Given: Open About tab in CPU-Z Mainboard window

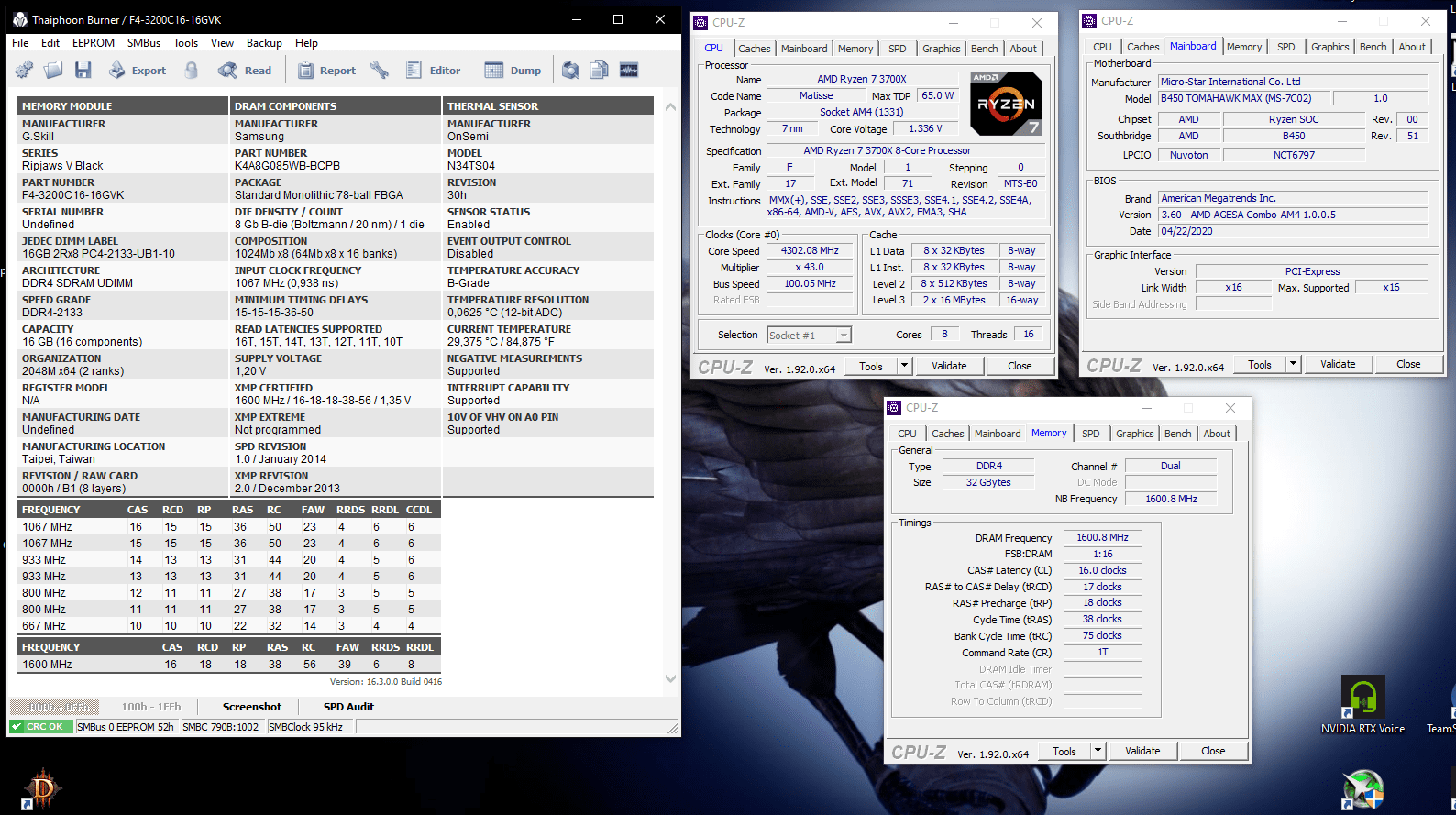Looking at the screenshot, I should coord(1412,47).
